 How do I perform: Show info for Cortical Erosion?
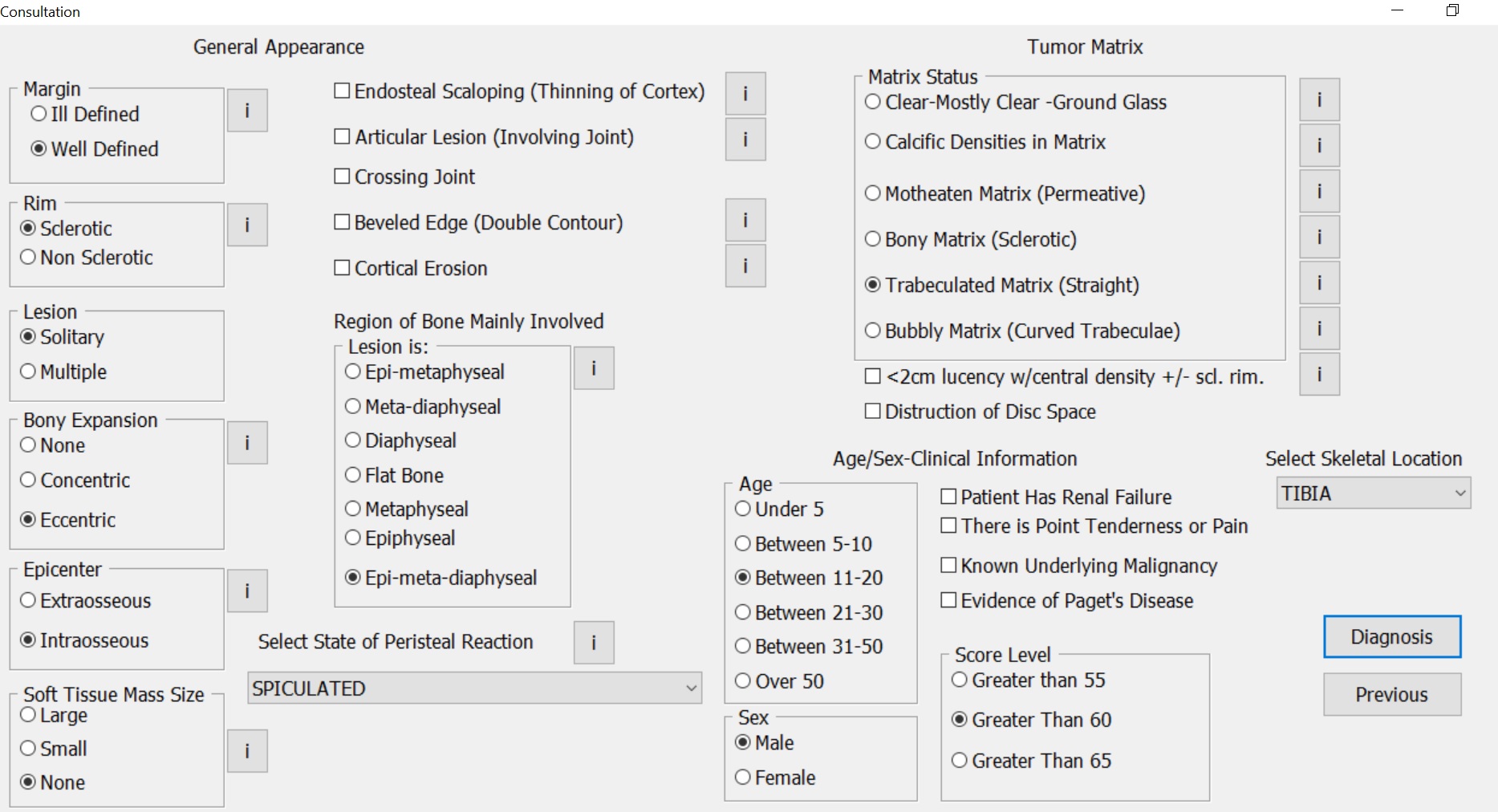pos(745,266)
